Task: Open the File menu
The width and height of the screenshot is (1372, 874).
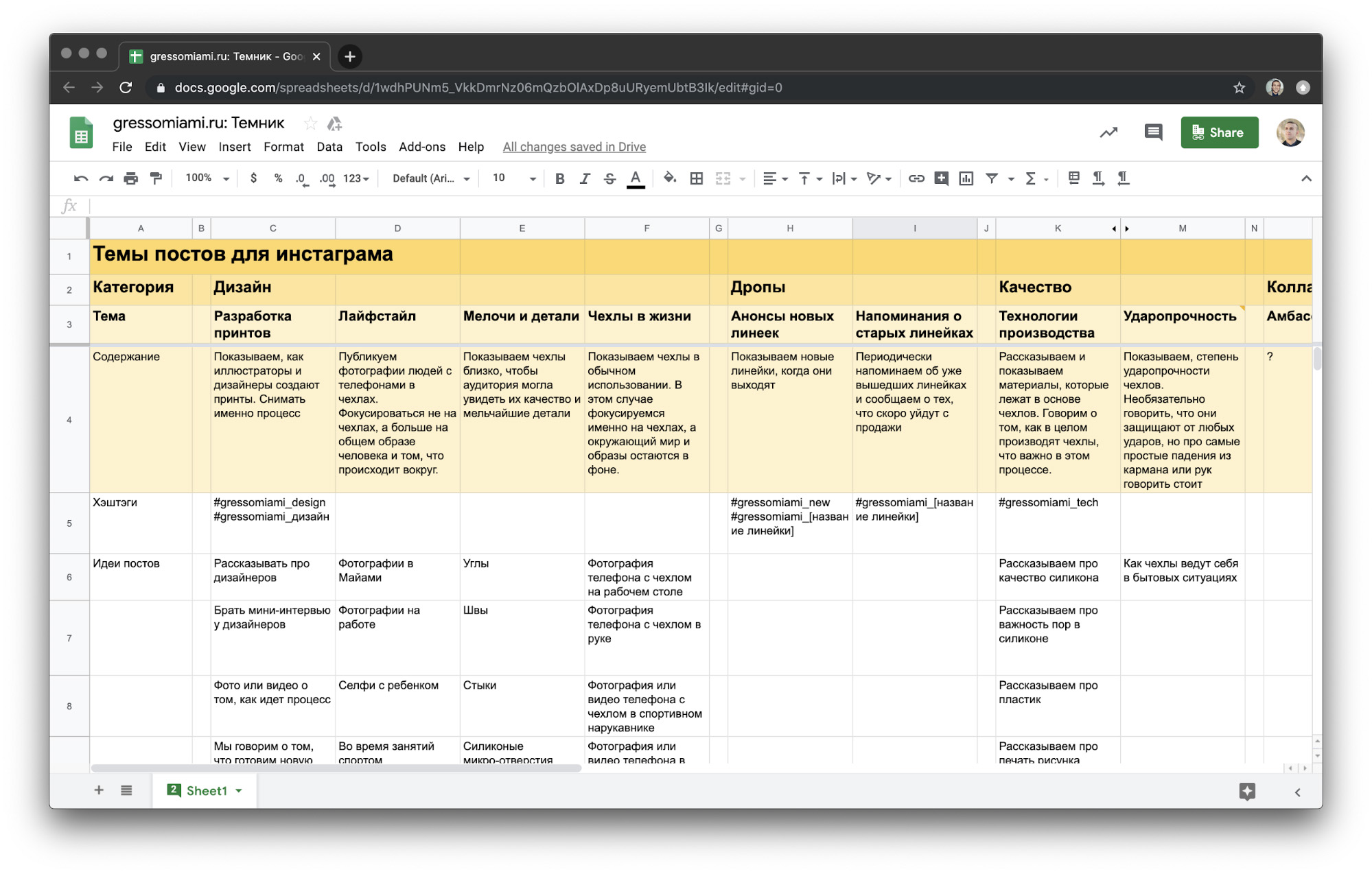Action: [122, 147]
